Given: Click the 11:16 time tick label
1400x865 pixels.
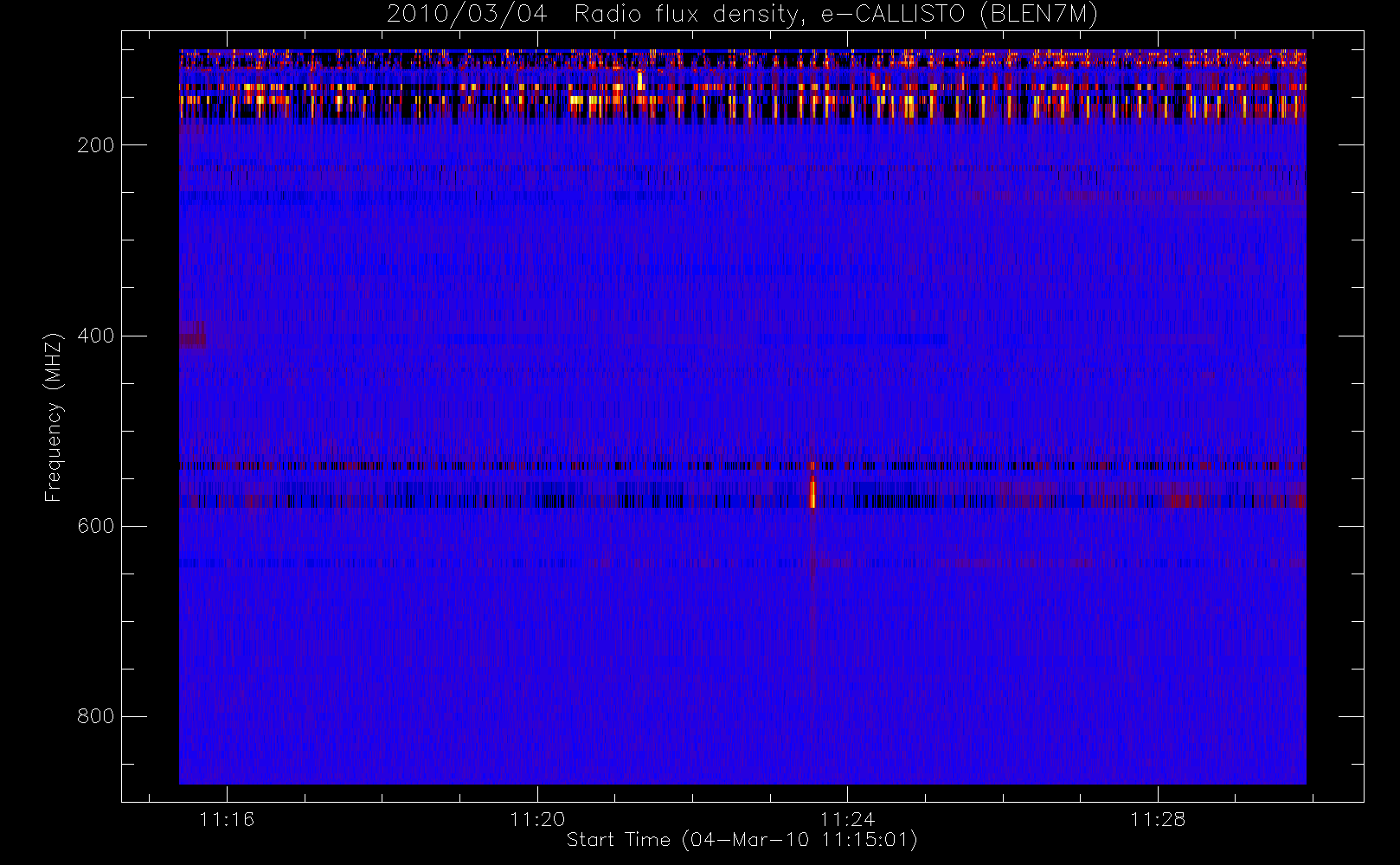Looking at the screenshot, I should (227, 819).
